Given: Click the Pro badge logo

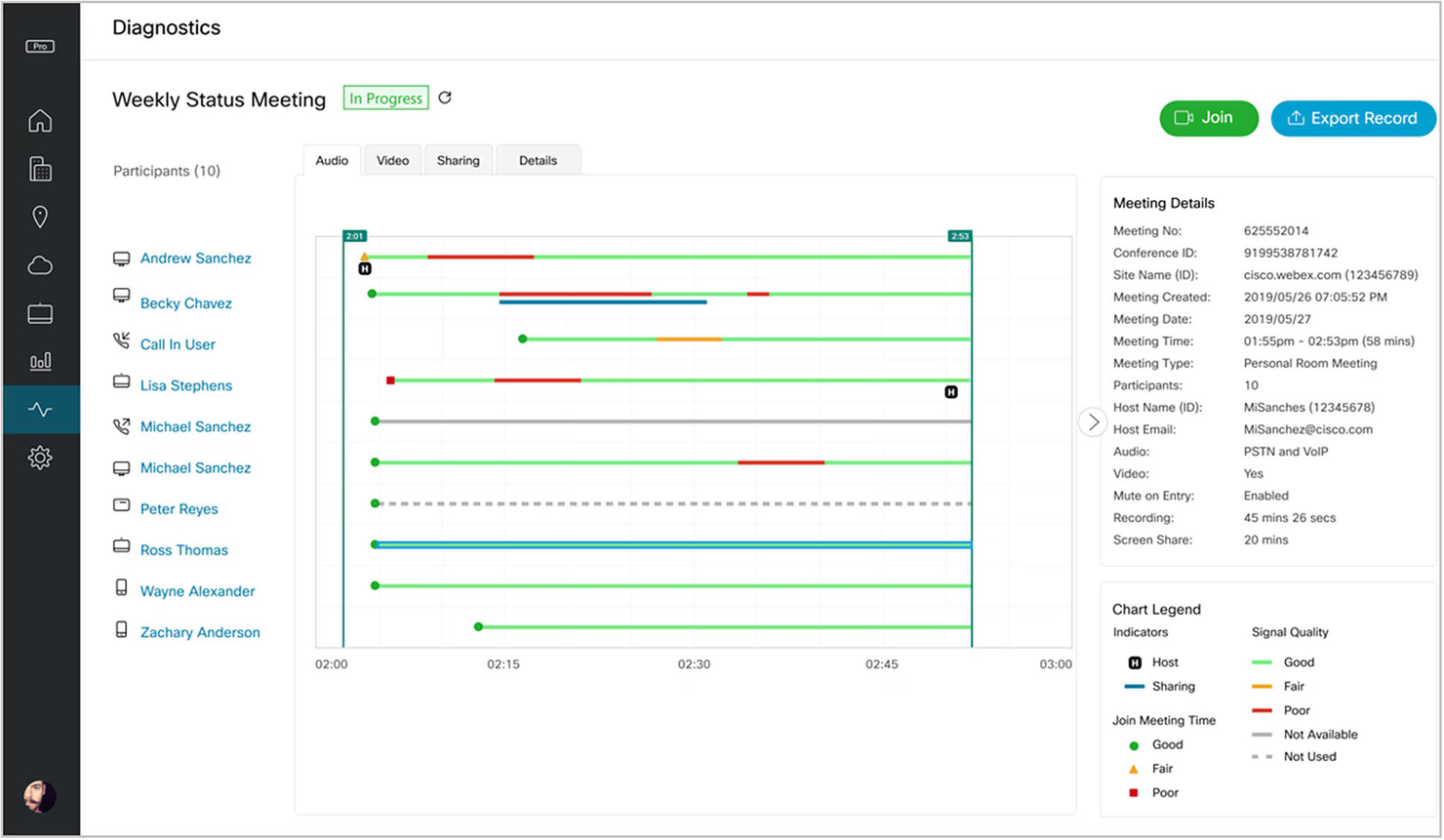Looking at the screenshot, I should [40, 46].
